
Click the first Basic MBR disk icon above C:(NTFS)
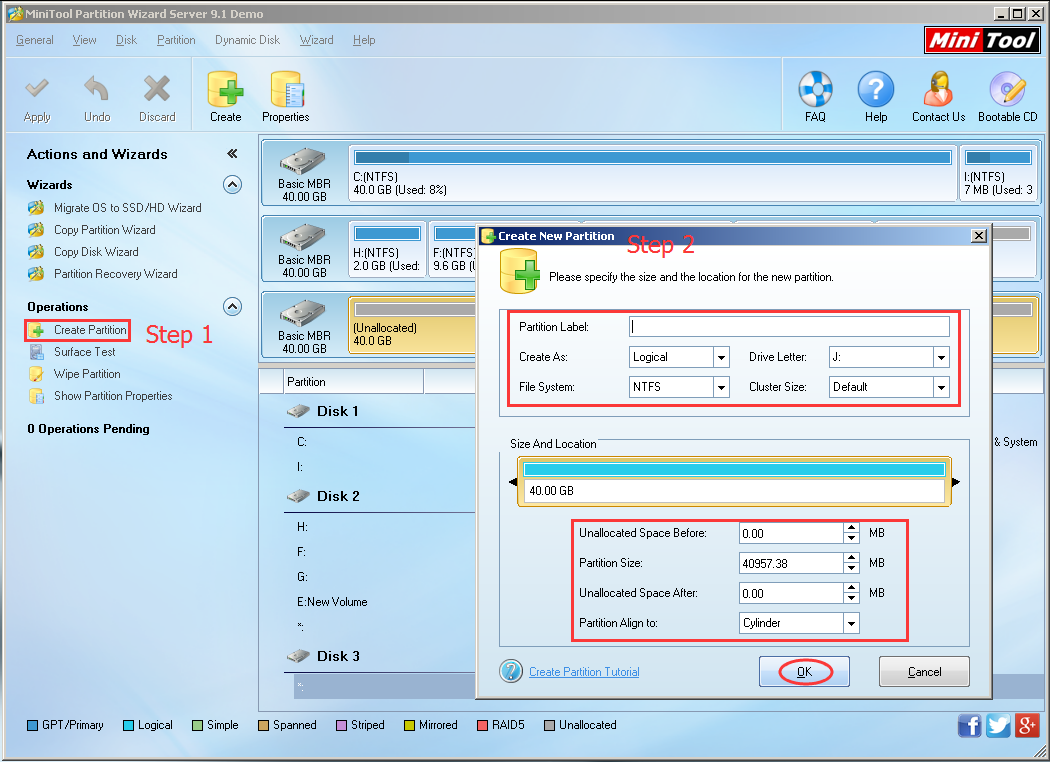pyautogui.click(x=303, y=162)
